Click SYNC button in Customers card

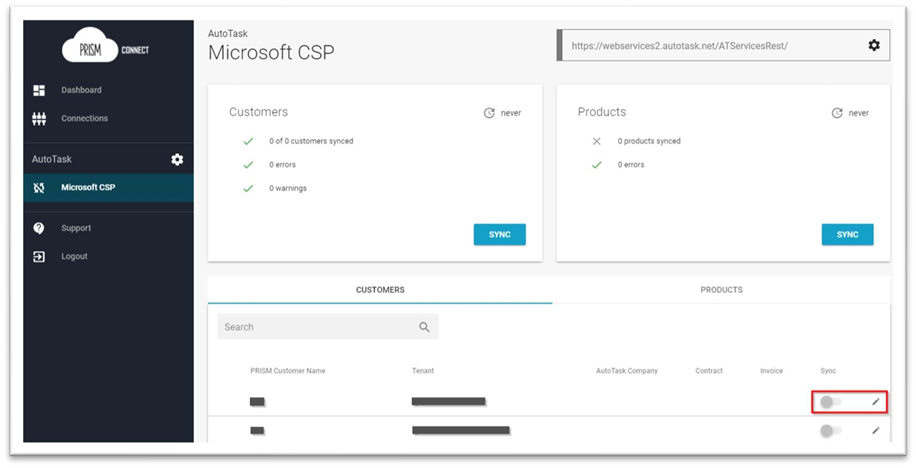click(x=499, y=234)
